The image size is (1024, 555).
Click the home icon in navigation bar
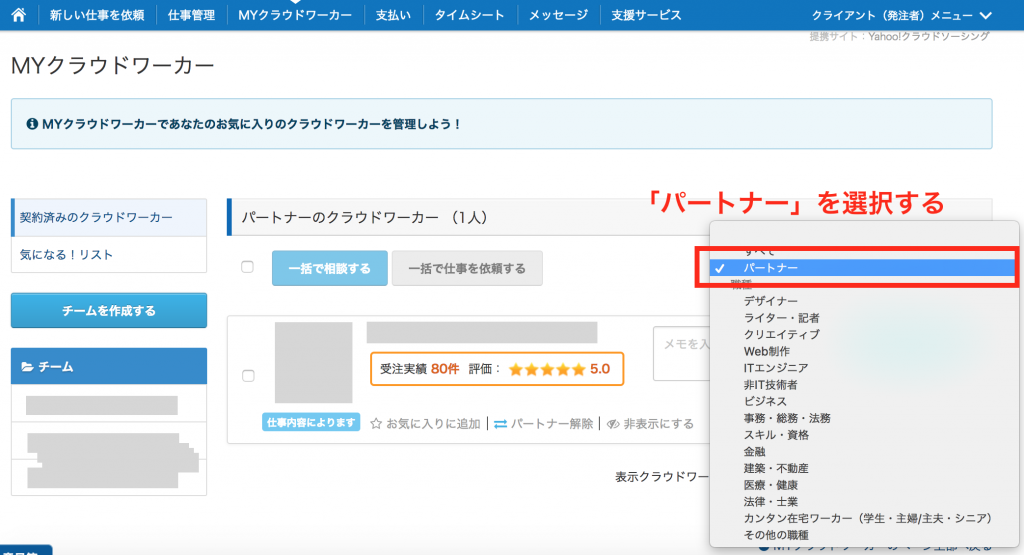(18, 15)
